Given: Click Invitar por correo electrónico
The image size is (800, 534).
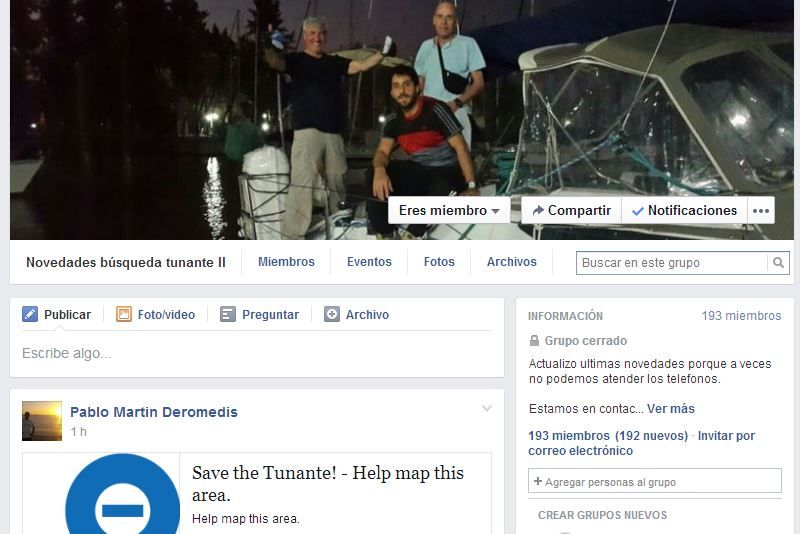Looking at the screenshot, I should pyautogui.click(x=641, y=443).
